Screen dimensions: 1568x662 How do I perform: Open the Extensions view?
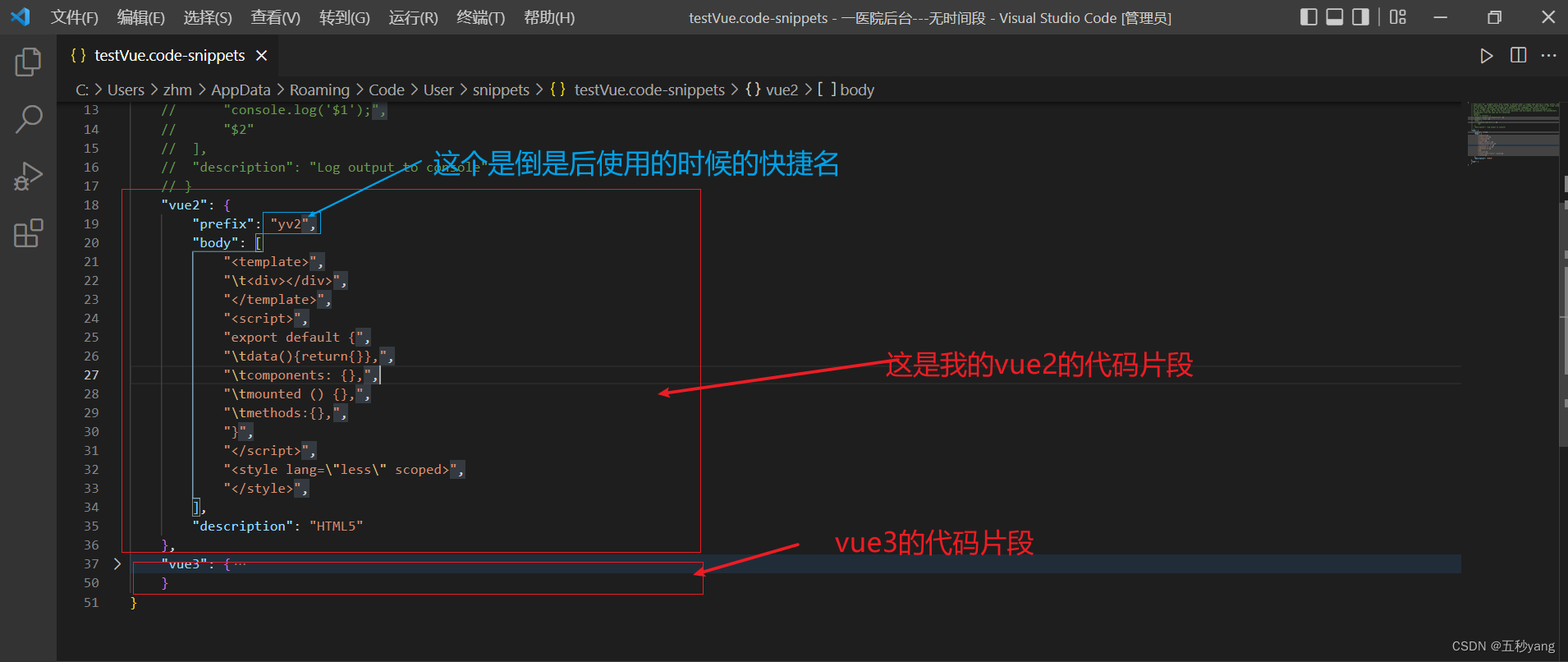pos(28,233)
